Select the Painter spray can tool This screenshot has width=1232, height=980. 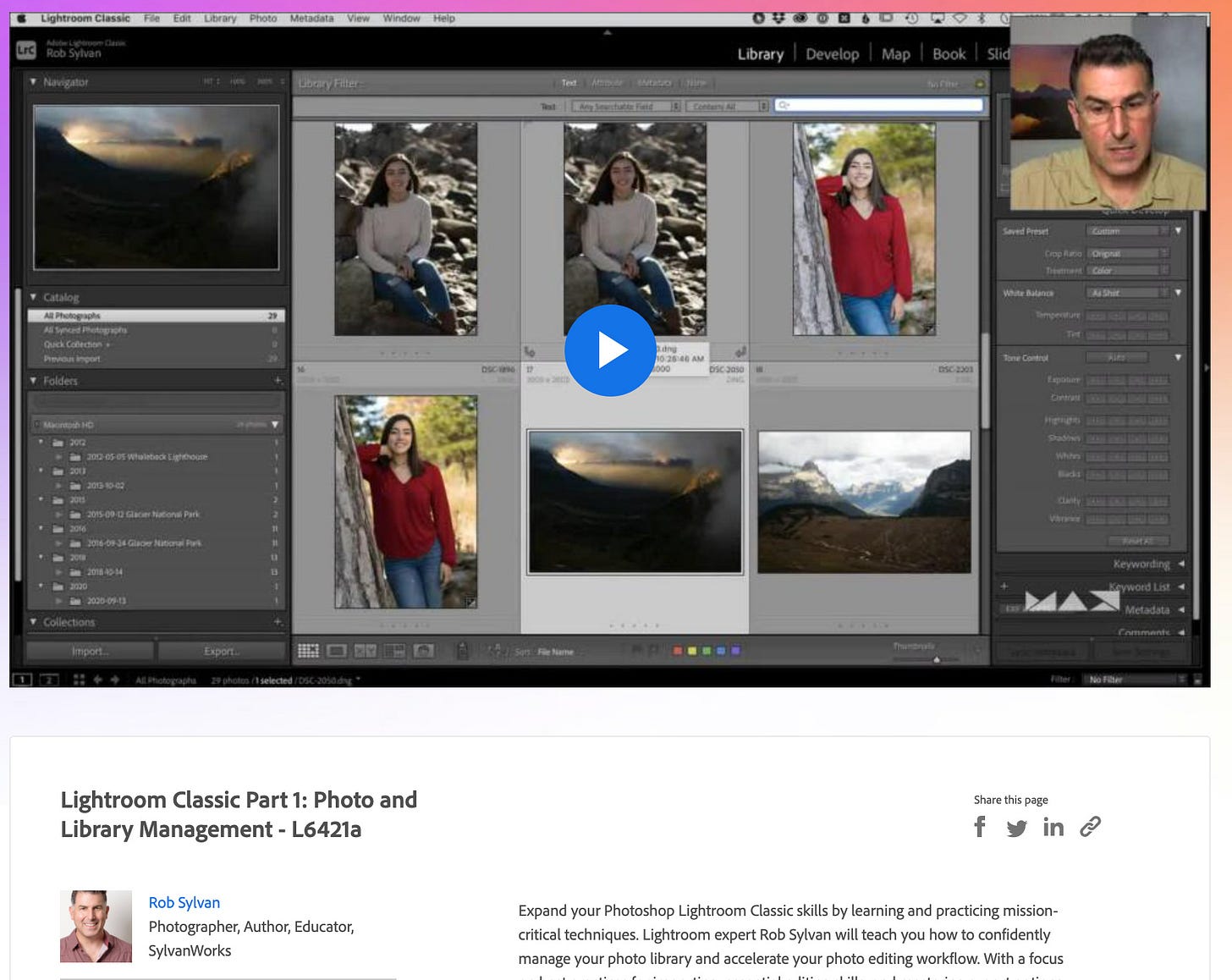(462, 651)
